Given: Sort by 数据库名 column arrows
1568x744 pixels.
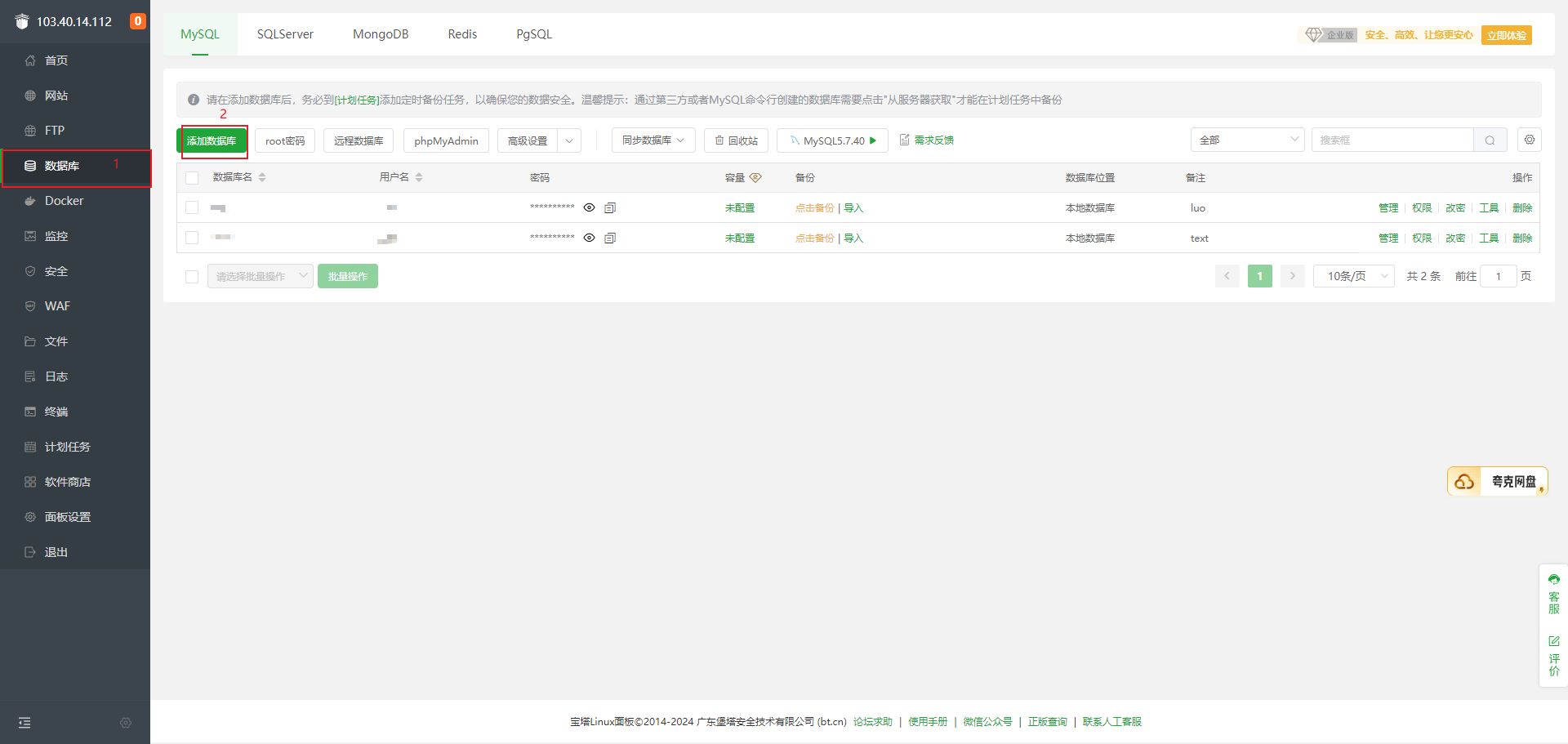Looking at the screenshot, I should pos(262,177).
